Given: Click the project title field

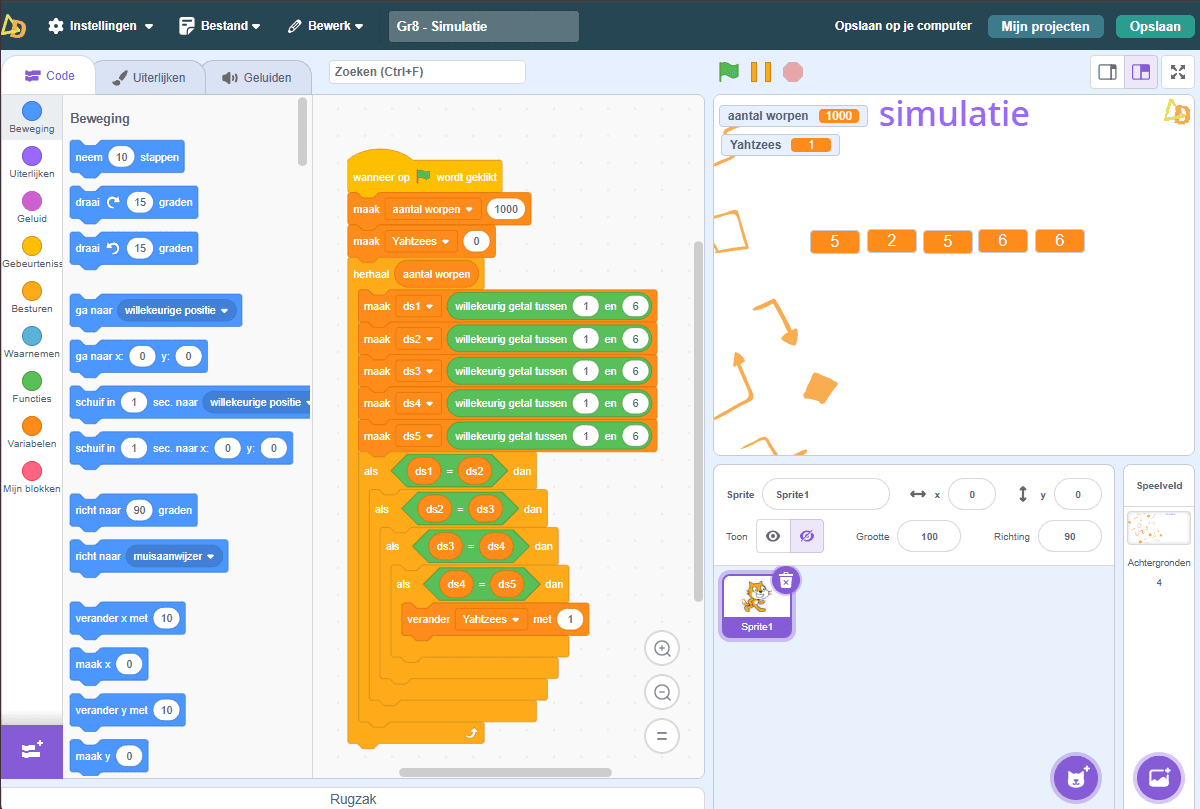Looking at the screenshot, I should (x=484, y=26).
